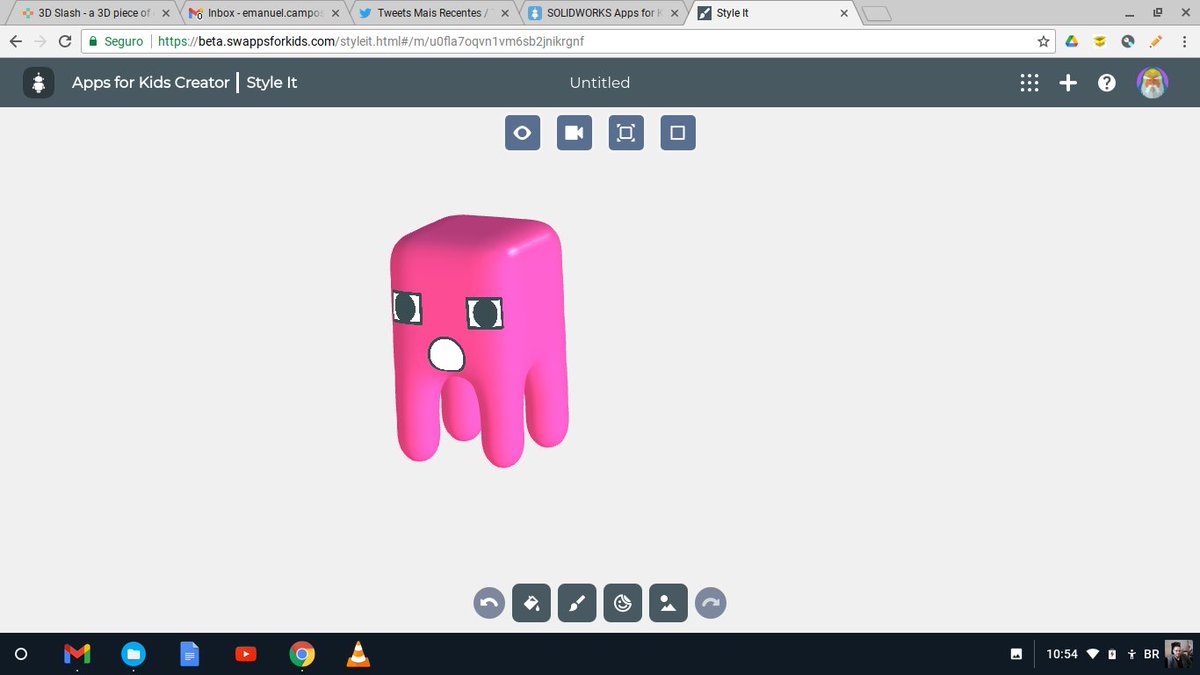Select the Style It browser tab
The image size is (1200, 675).
click(x=773, y=14)
